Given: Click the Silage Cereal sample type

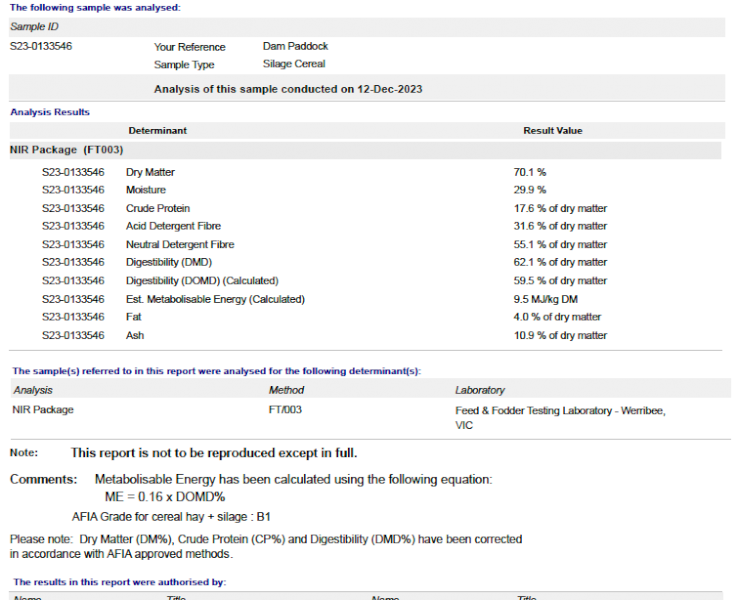Looking at the screenshot, I should click(294, 64).
